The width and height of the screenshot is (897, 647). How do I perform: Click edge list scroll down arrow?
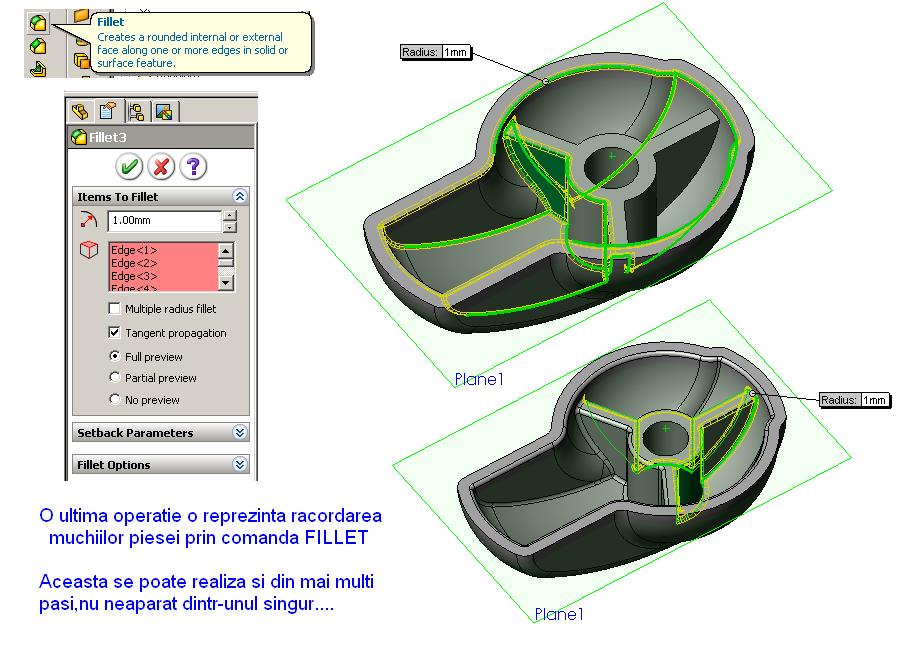click(226, 283)
